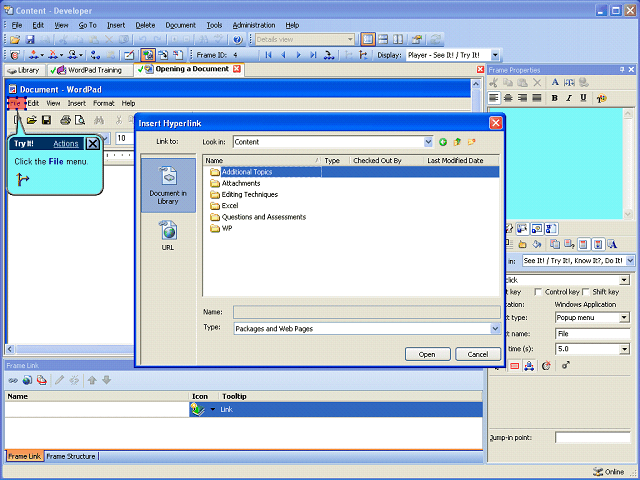
Task: Select Document in Library link option
Action: click(x=168, y=185)
